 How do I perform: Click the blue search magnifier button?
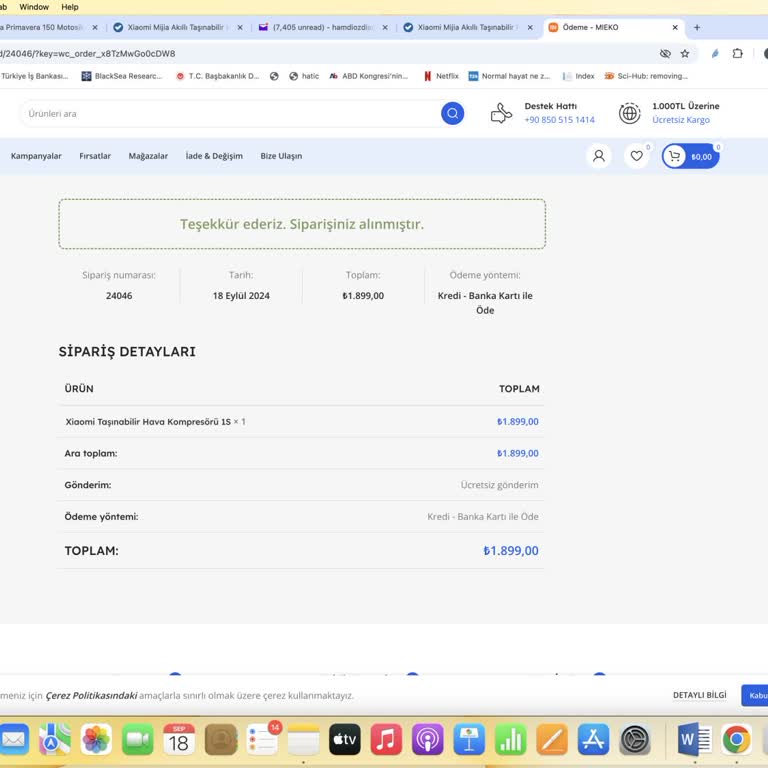[x=452, y=114]
